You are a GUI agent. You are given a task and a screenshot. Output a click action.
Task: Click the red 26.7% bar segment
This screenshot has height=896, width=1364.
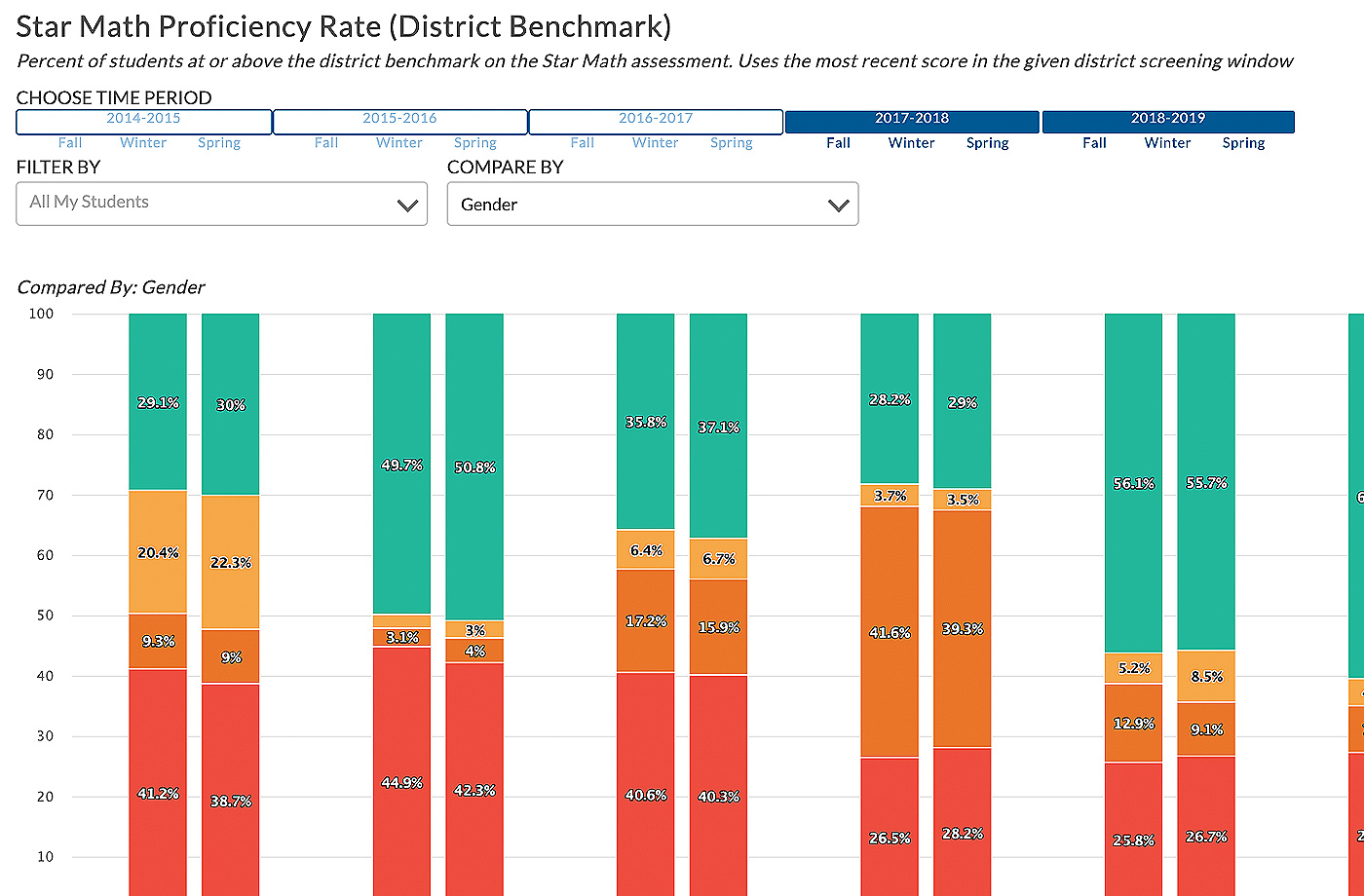(x=1206, y=826)
